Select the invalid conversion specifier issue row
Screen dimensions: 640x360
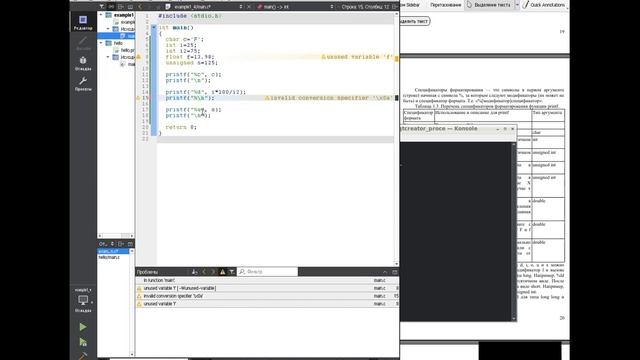click(267, 296)
